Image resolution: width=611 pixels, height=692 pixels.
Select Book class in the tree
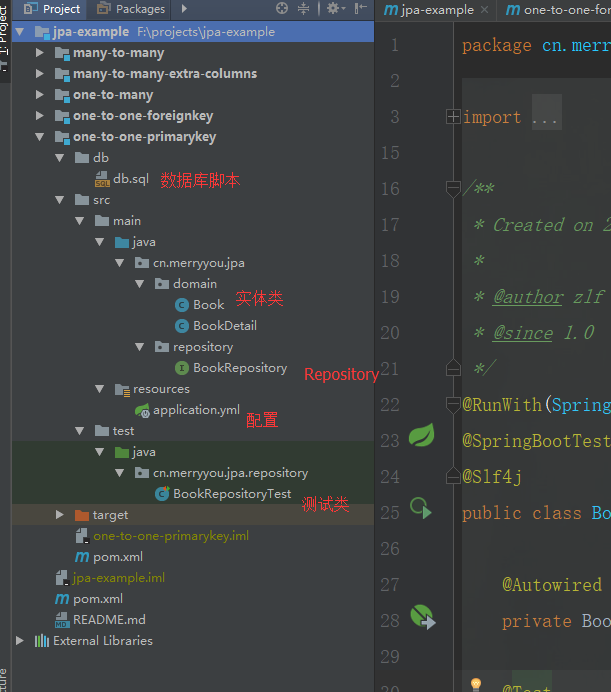coord(208,305)
